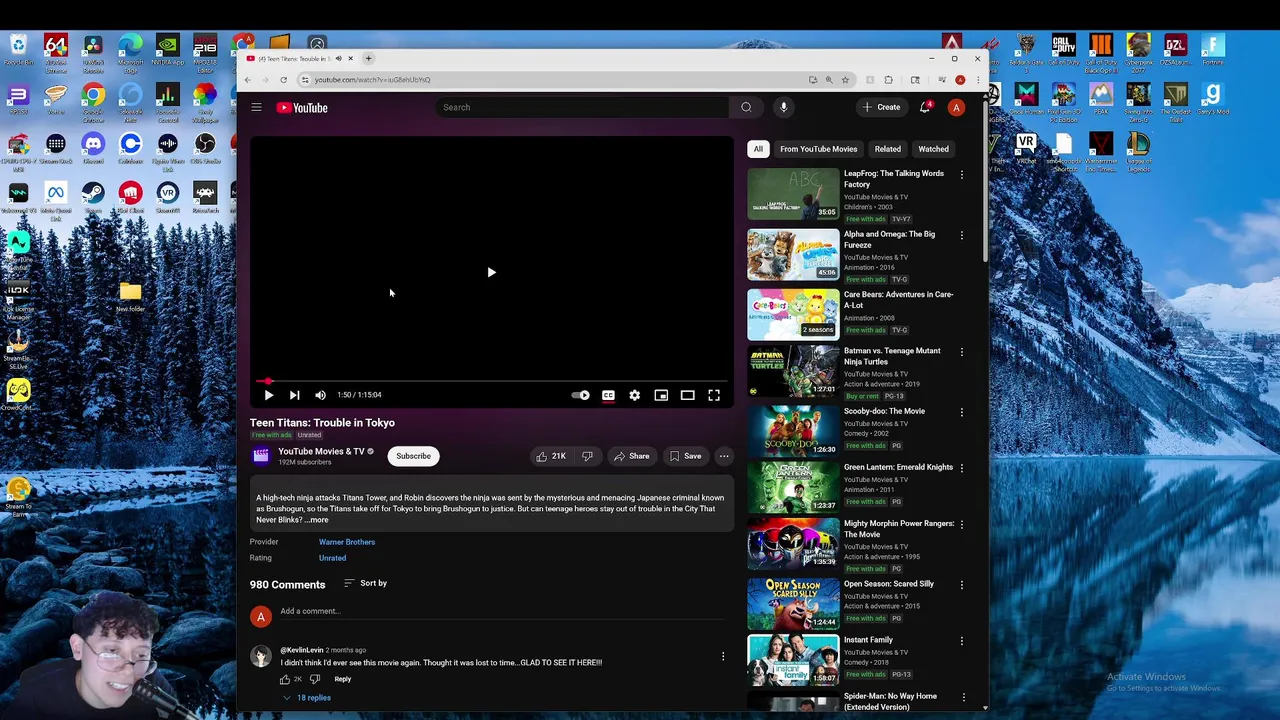Open options for 'Alpha and Omega' video
The width and height of the screenshot is (1280, 720).
pos(962,236)
